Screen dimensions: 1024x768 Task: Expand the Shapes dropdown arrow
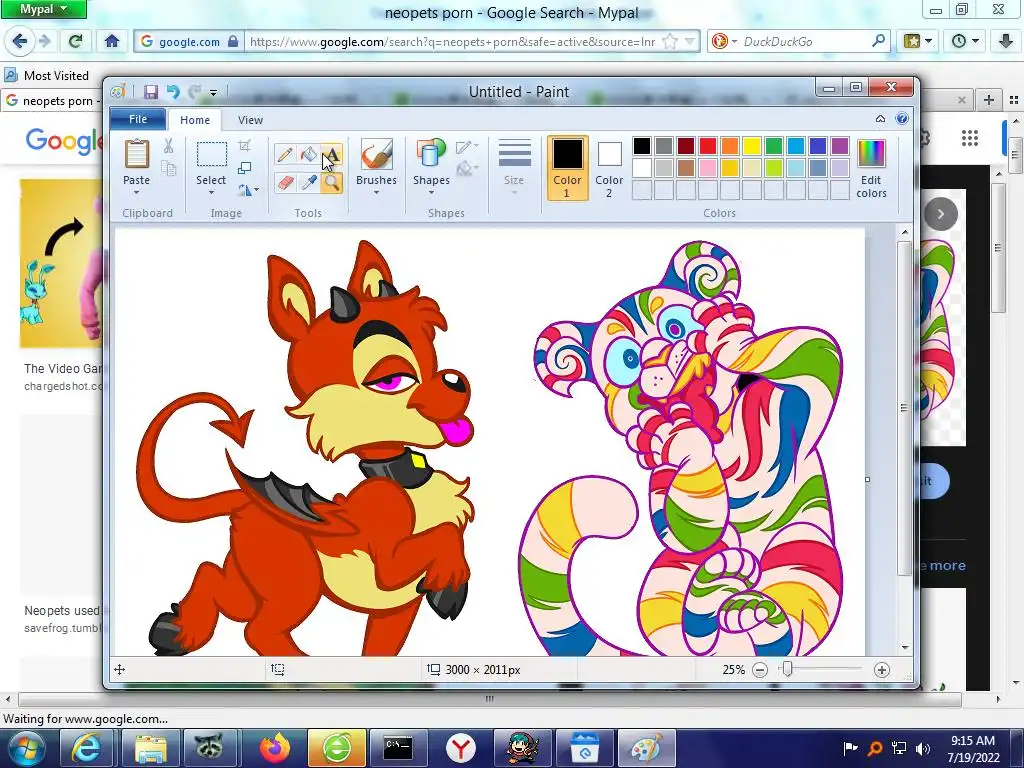click(x=431, y=193)
